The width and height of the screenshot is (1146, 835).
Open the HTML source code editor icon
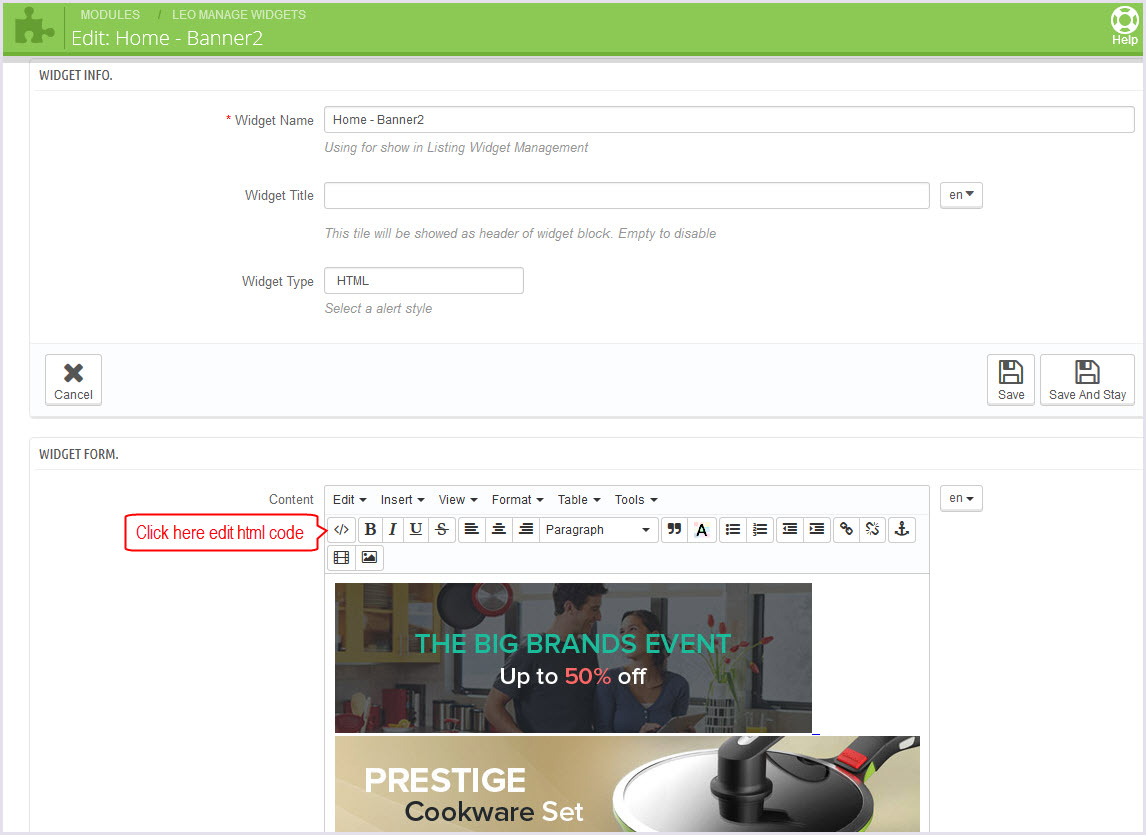(341, 529)
